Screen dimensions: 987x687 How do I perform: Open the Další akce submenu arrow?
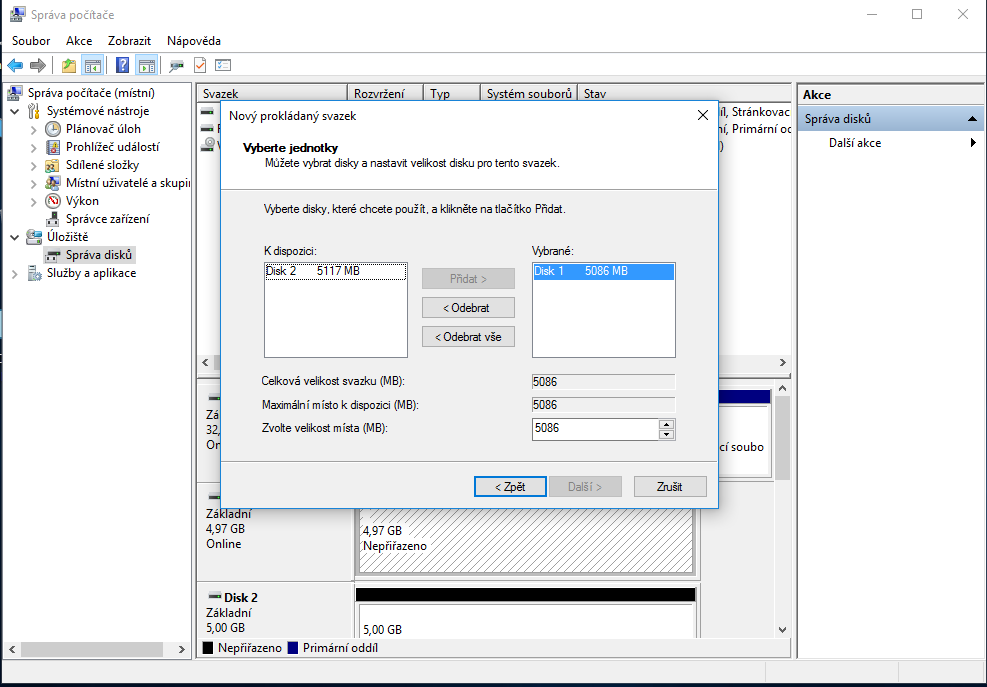[973, 143]
